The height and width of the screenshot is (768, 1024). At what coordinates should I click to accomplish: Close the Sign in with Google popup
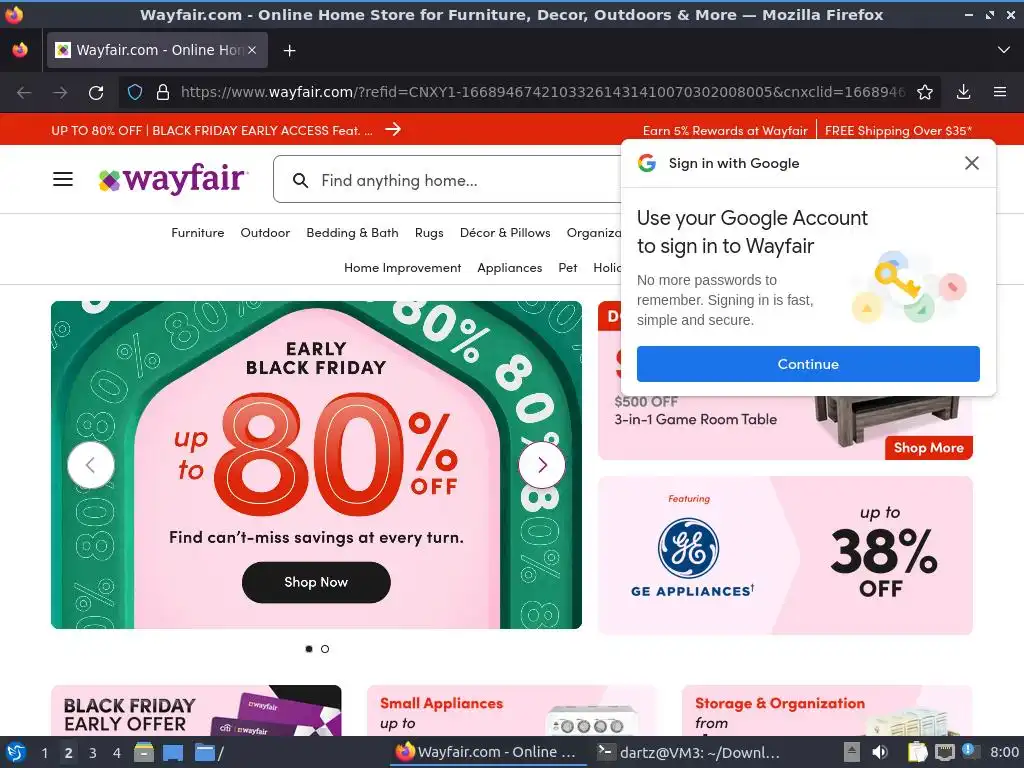972,163
